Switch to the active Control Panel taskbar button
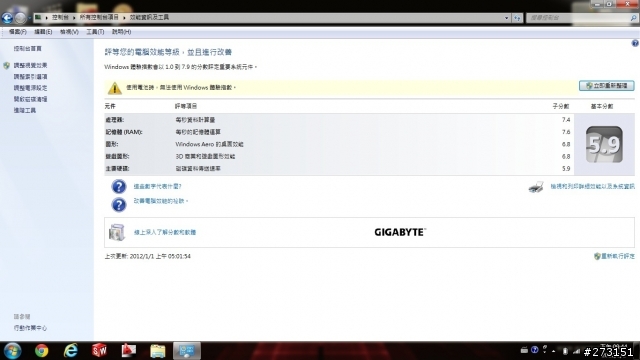The height and width of the screenshot is (360, 640). (187, 351)
